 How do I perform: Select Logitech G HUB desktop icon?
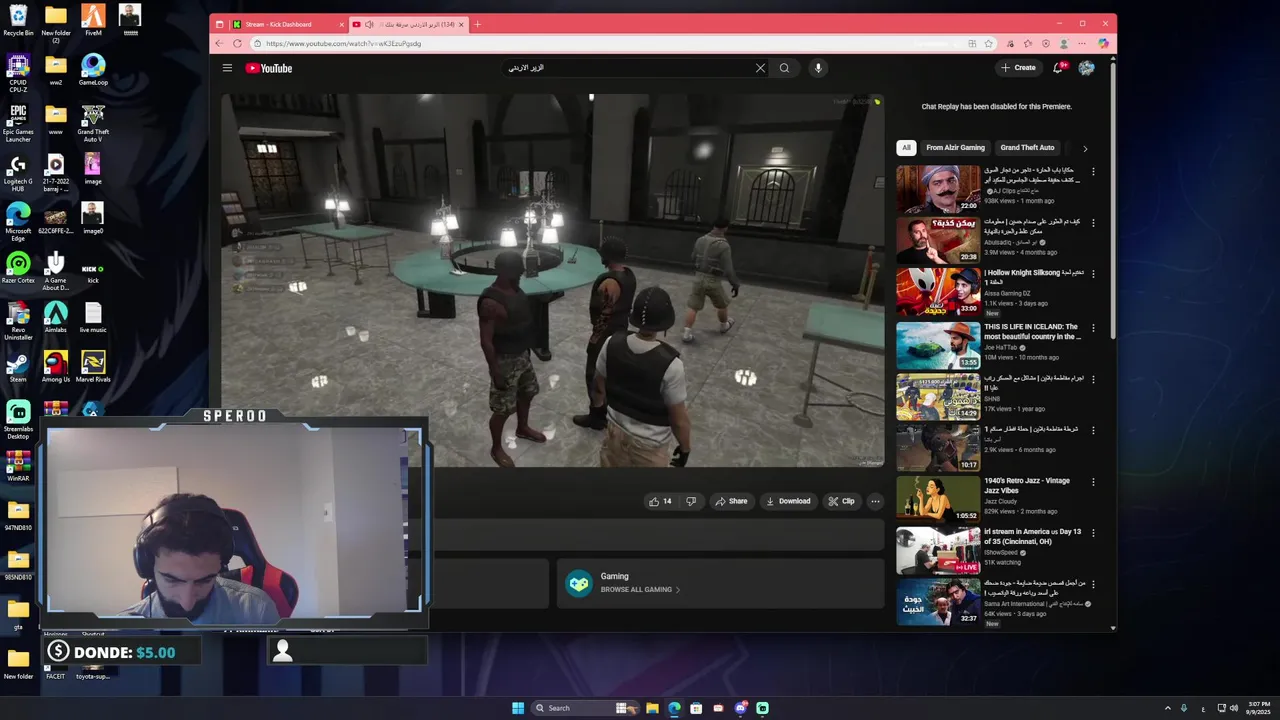tap(18, 173)
